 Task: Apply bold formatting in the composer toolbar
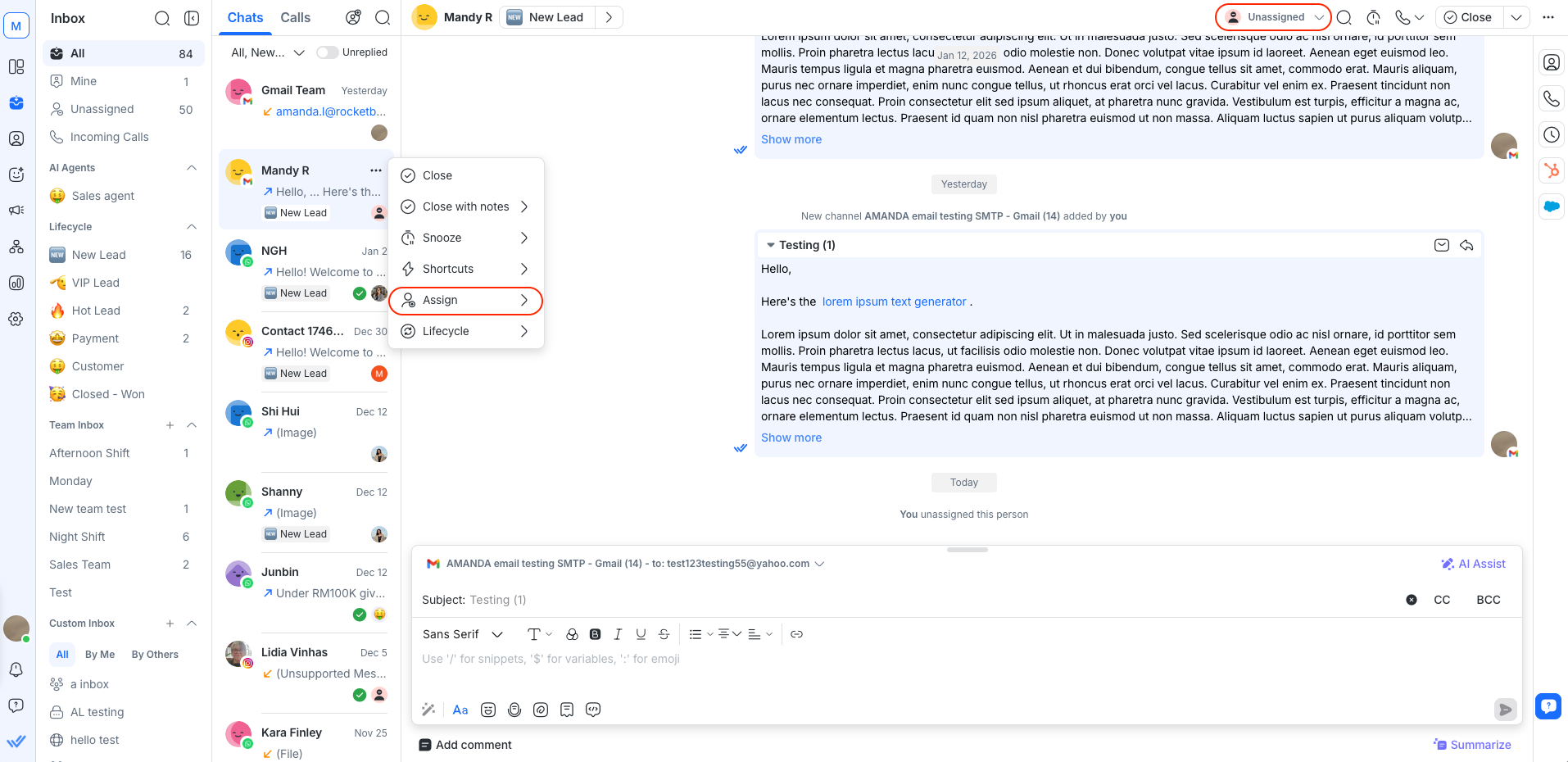pyautogui.click(x=595, y=633)
